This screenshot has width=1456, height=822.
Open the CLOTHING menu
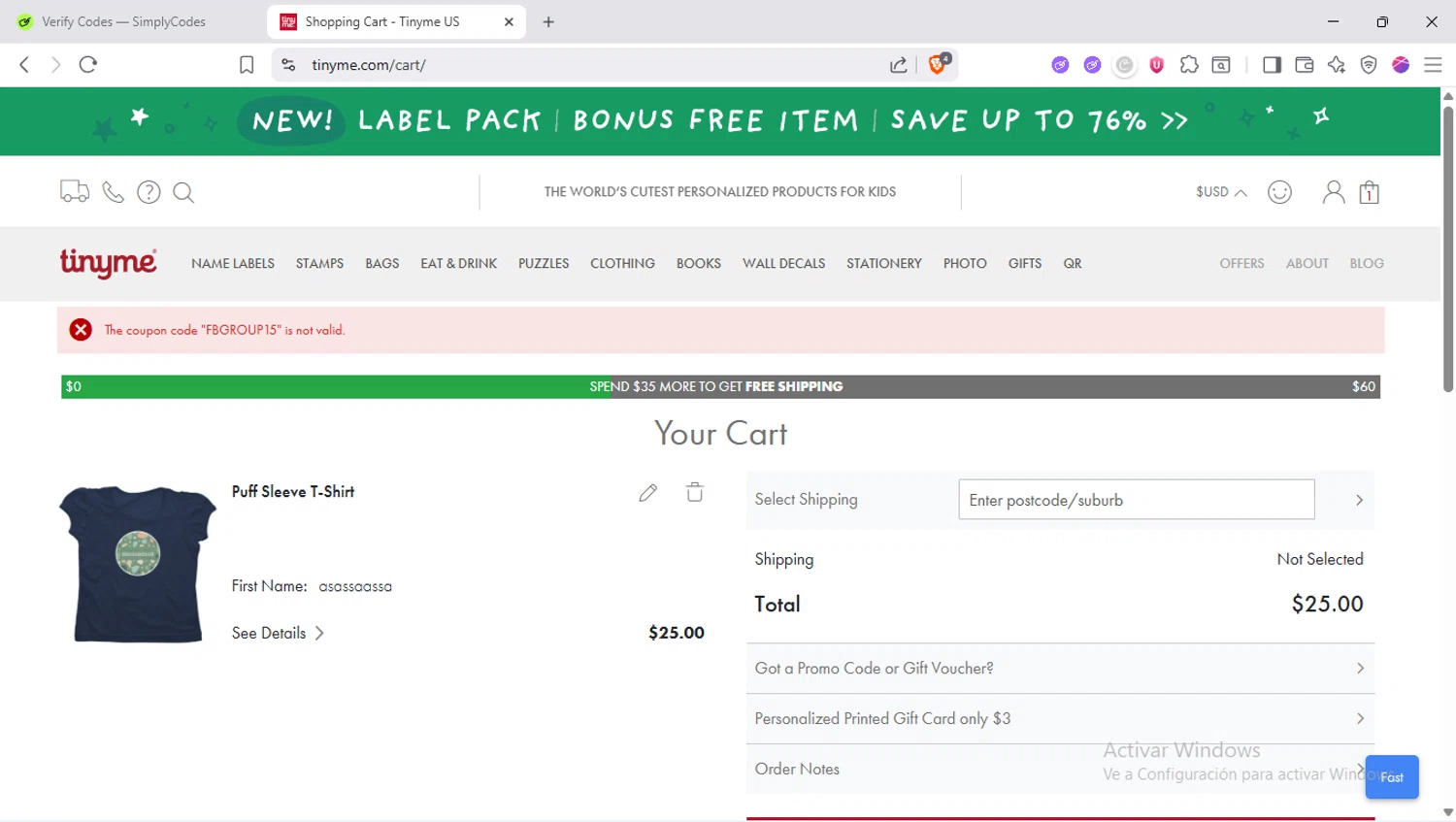tap(622, 264)
